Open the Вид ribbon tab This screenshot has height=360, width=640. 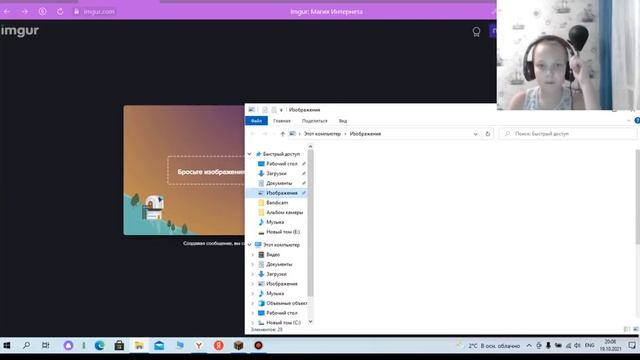click(x=343, y=121)
